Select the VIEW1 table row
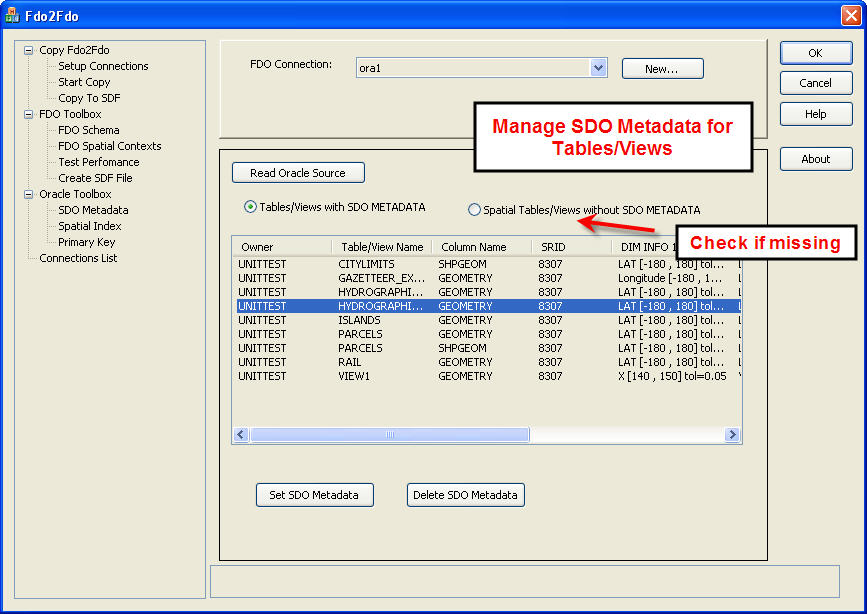 pos(488,376)
